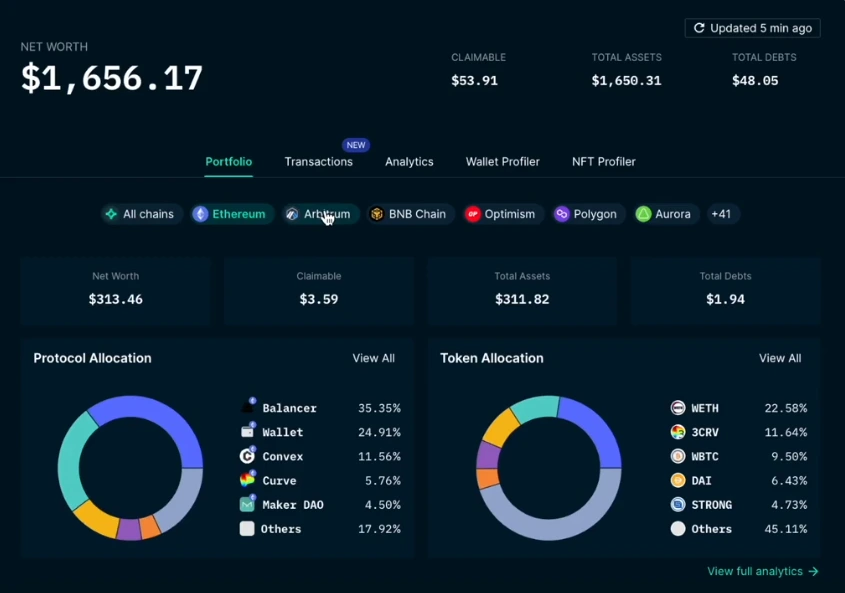The image size is (845, 593).
Task: Select the Ethereum chain filter icon
Action: click(200, 213)
